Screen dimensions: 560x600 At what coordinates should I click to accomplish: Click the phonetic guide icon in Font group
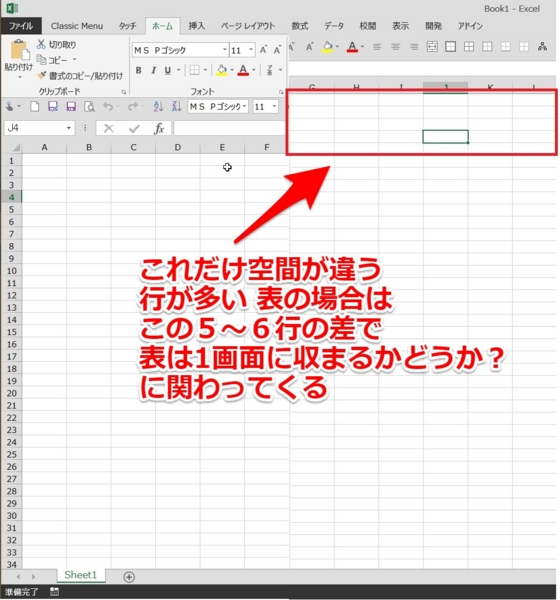coord(270,70)
